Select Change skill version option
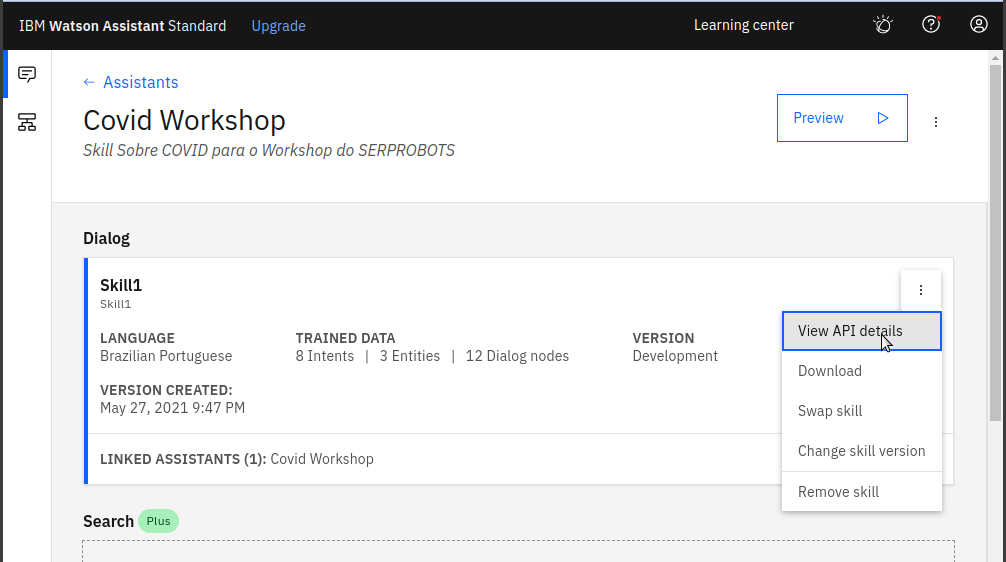This screenshot has height=562, width=1006. (x=862, y=451)
